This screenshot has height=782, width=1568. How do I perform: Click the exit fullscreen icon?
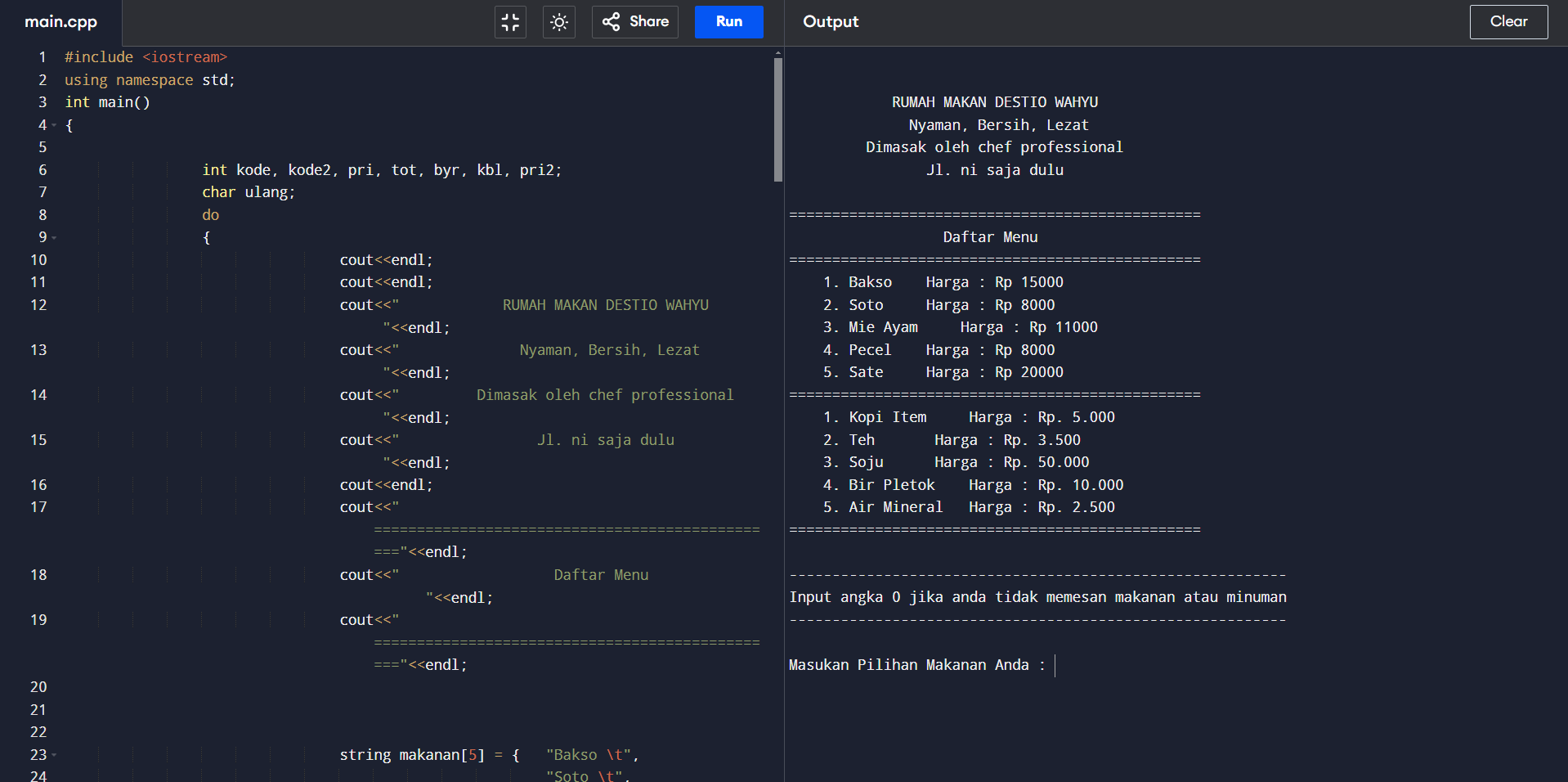(x=510, y=22)
